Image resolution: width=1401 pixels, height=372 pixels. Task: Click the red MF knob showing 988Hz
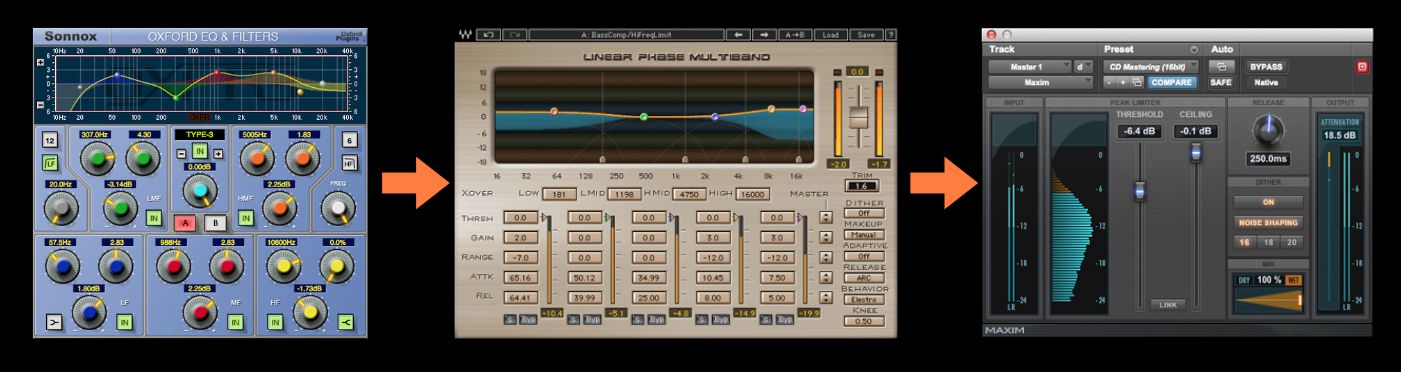(x=173, y=266)
